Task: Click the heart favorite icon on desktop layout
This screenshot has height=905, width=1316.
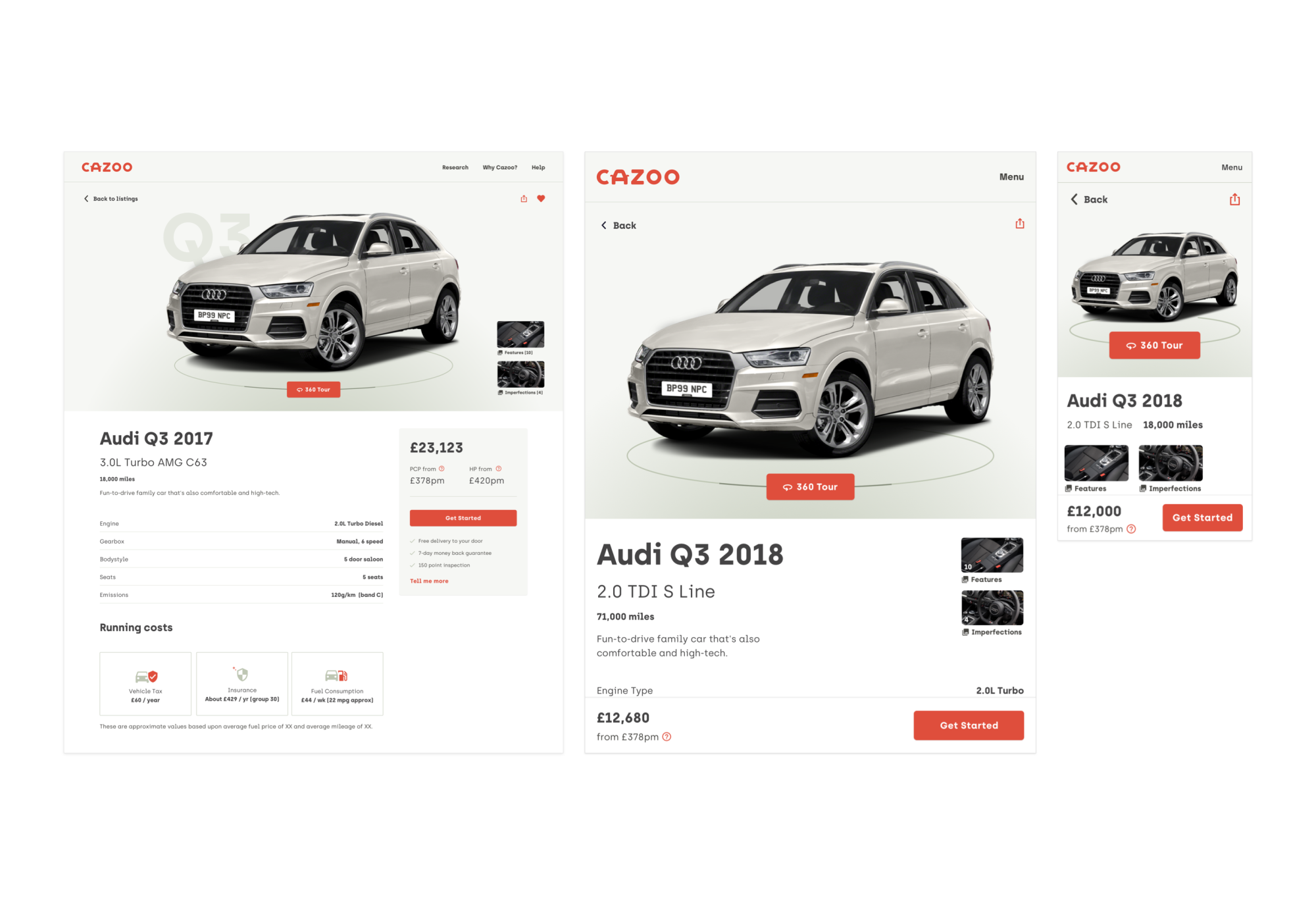Action: (x=541, y=198)
